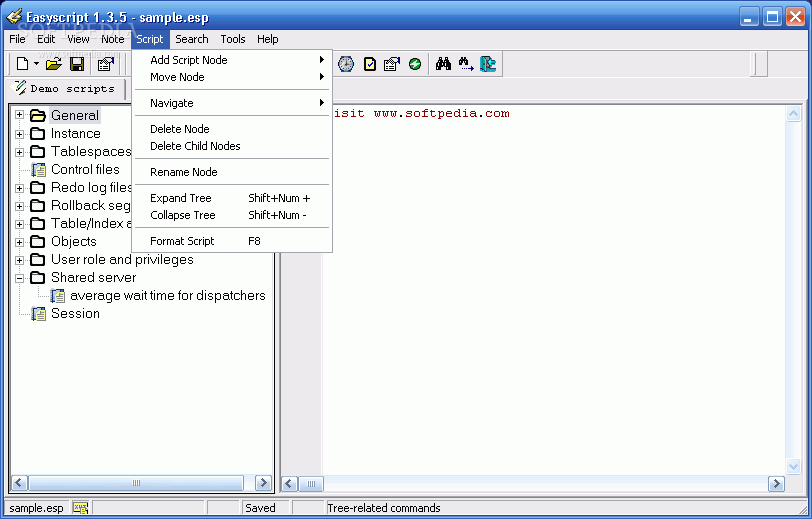Click the Session script node icon
The height and width of the screenshot is (519, 812).
(38, 313)
